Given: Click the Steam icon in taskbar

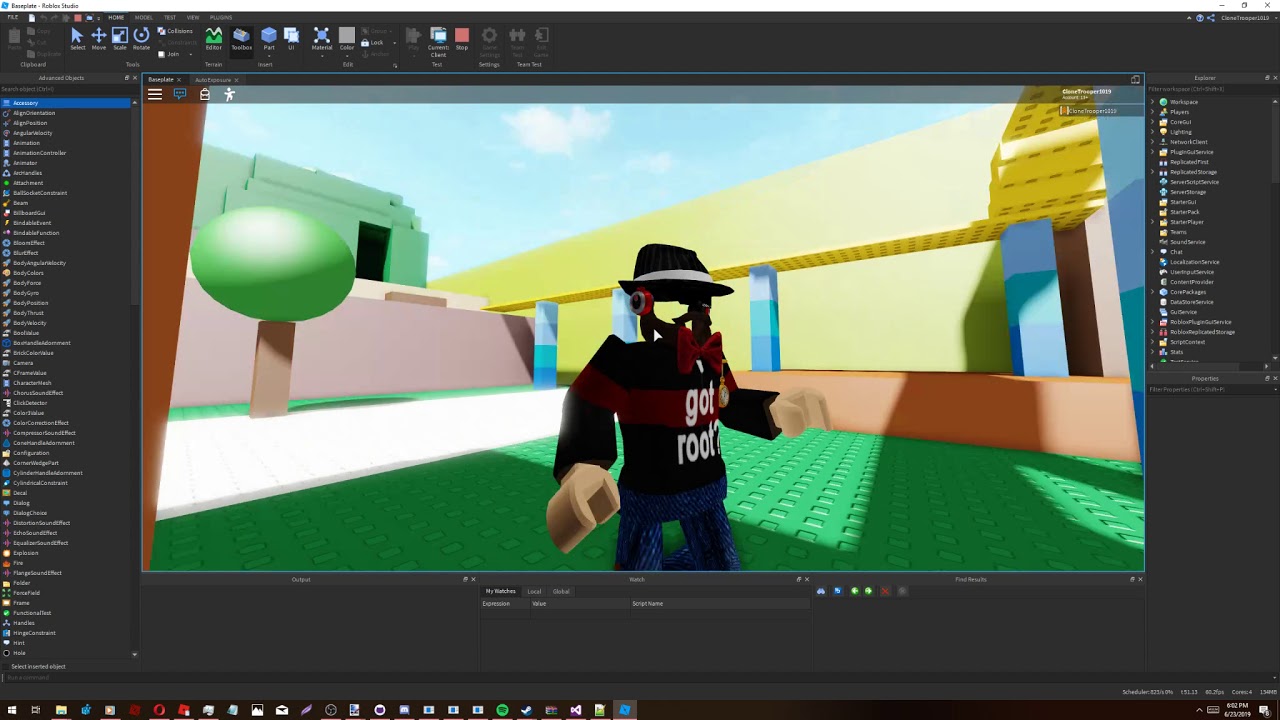Looking at the screenshot, I should [x=526, y=710].
